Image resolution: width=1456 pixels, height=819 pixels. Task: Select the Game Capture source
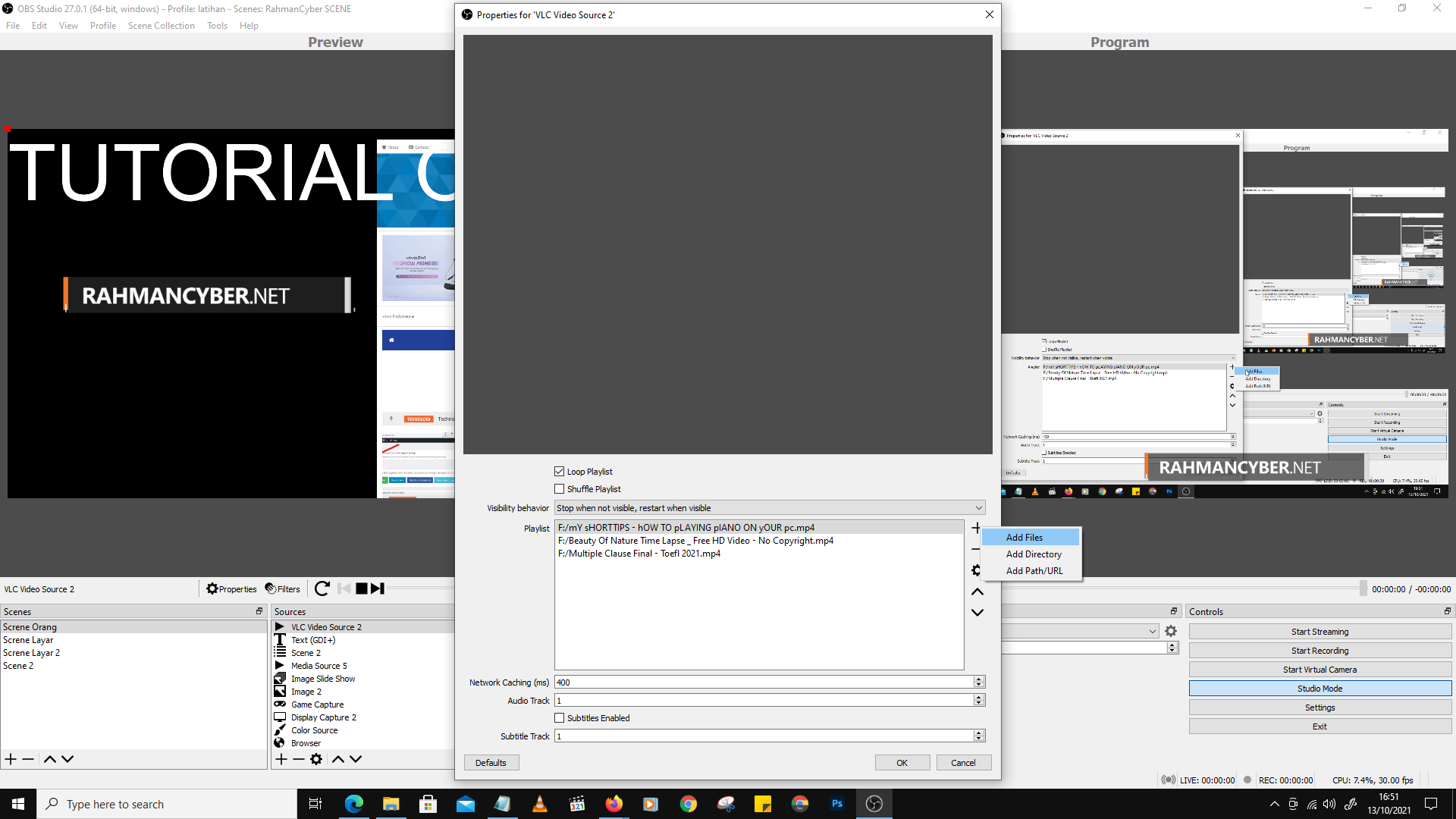317,704
